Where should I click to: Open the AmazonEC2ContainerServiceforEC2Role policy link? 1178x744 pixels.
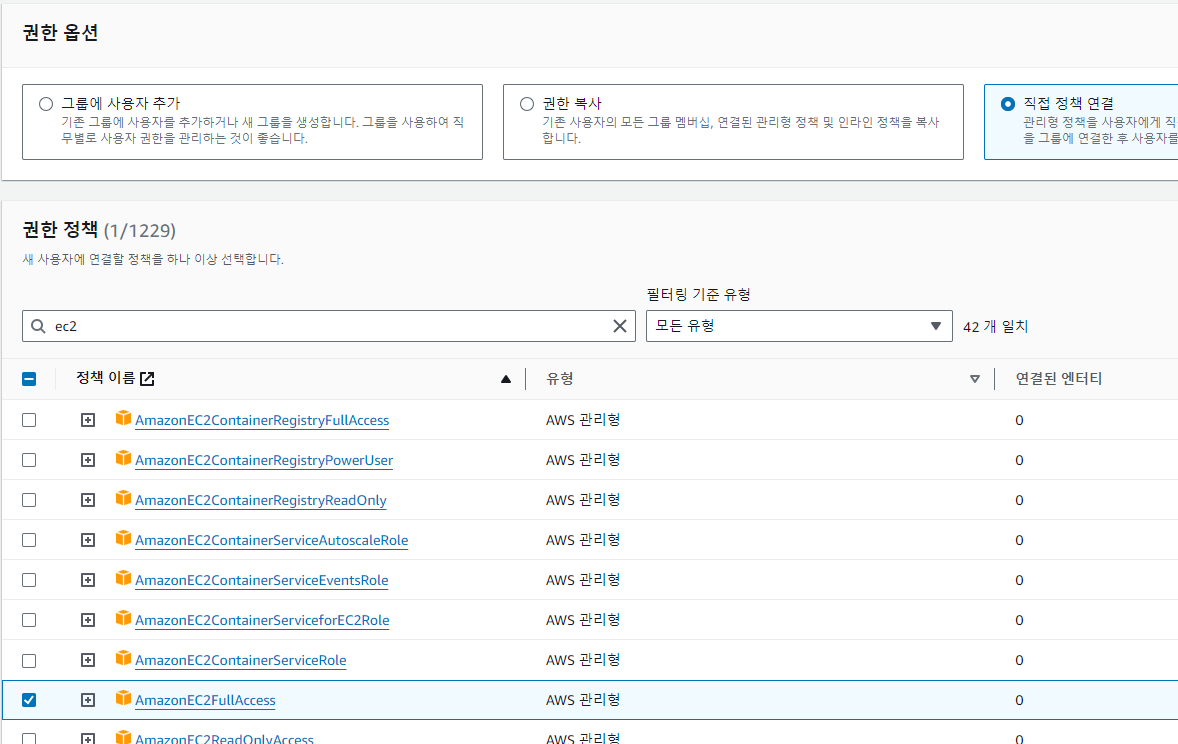point(262,620)
